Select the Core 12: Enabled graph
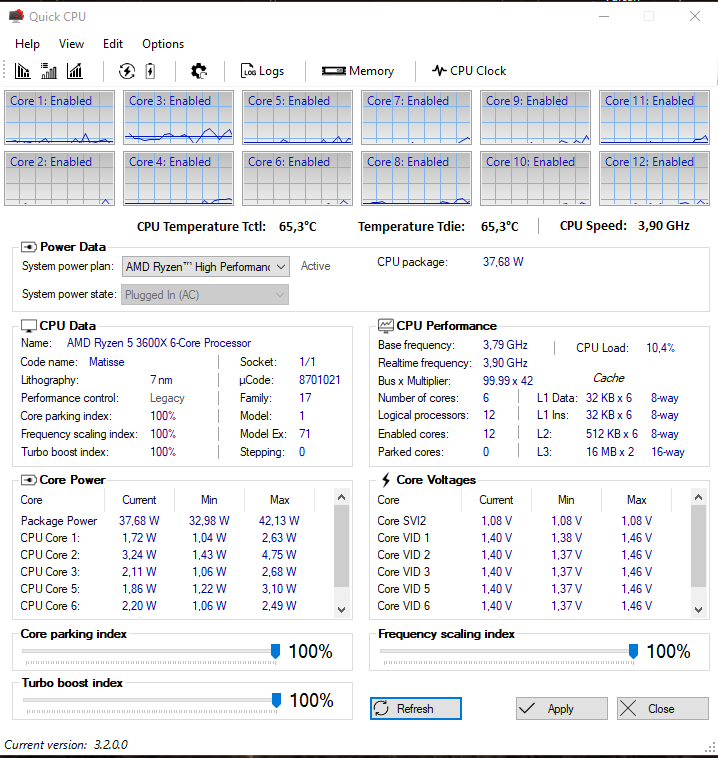718x758 pixels. pos(654,178)
